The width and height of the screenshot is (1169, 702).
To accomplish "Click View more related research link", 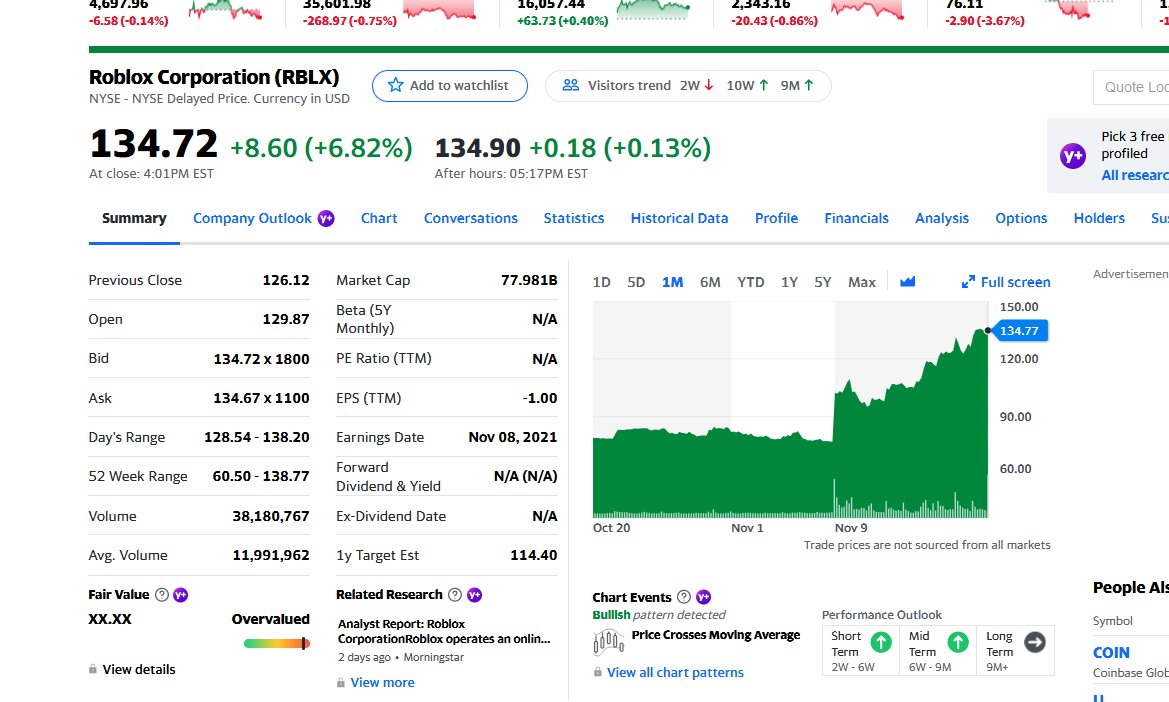I will pyautogui.click(x=382, y=683).
